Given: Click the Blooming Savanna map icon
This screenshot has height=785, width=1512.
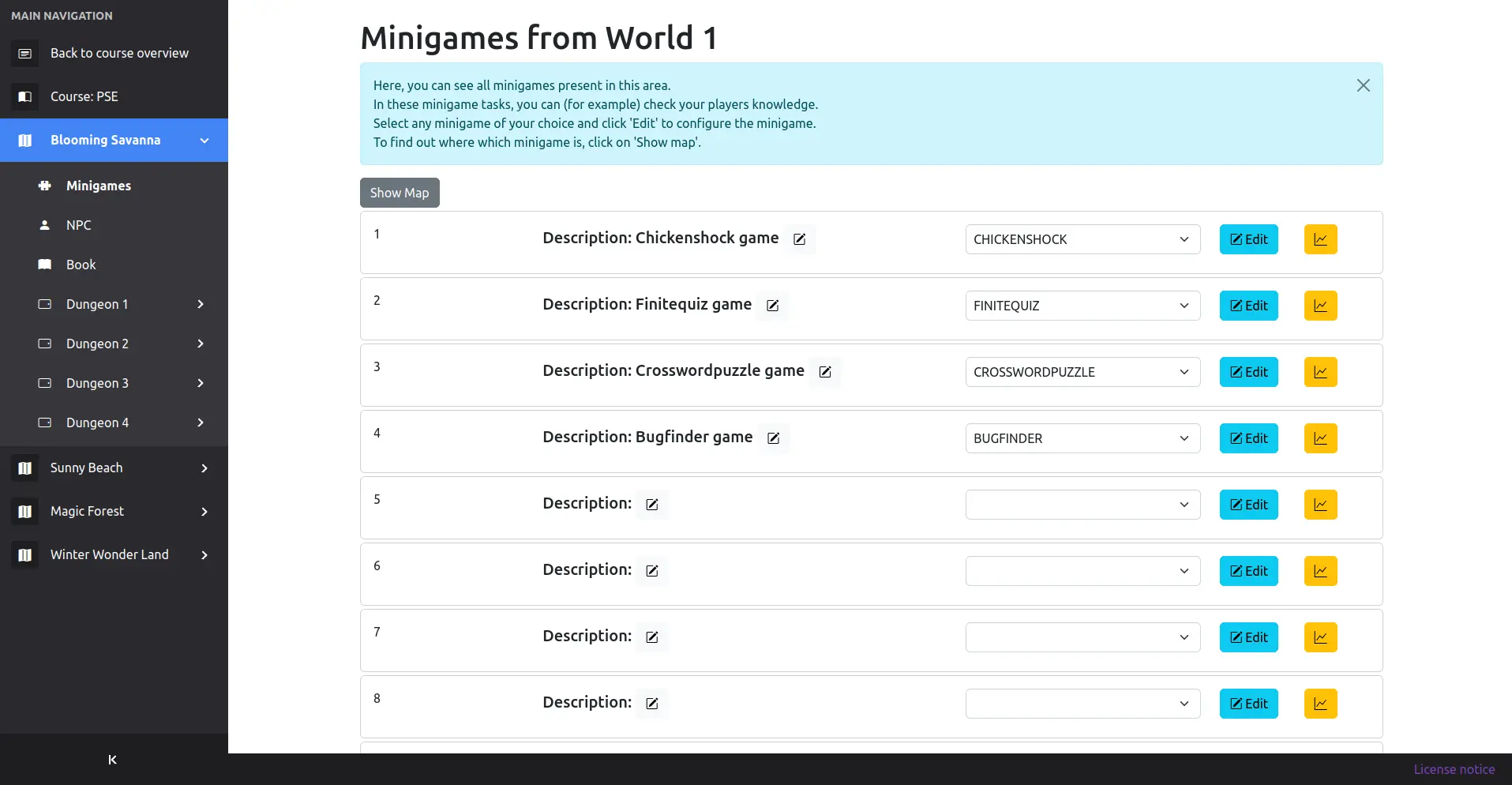Looking at the screenshot, I should click(x=24, y=141).
